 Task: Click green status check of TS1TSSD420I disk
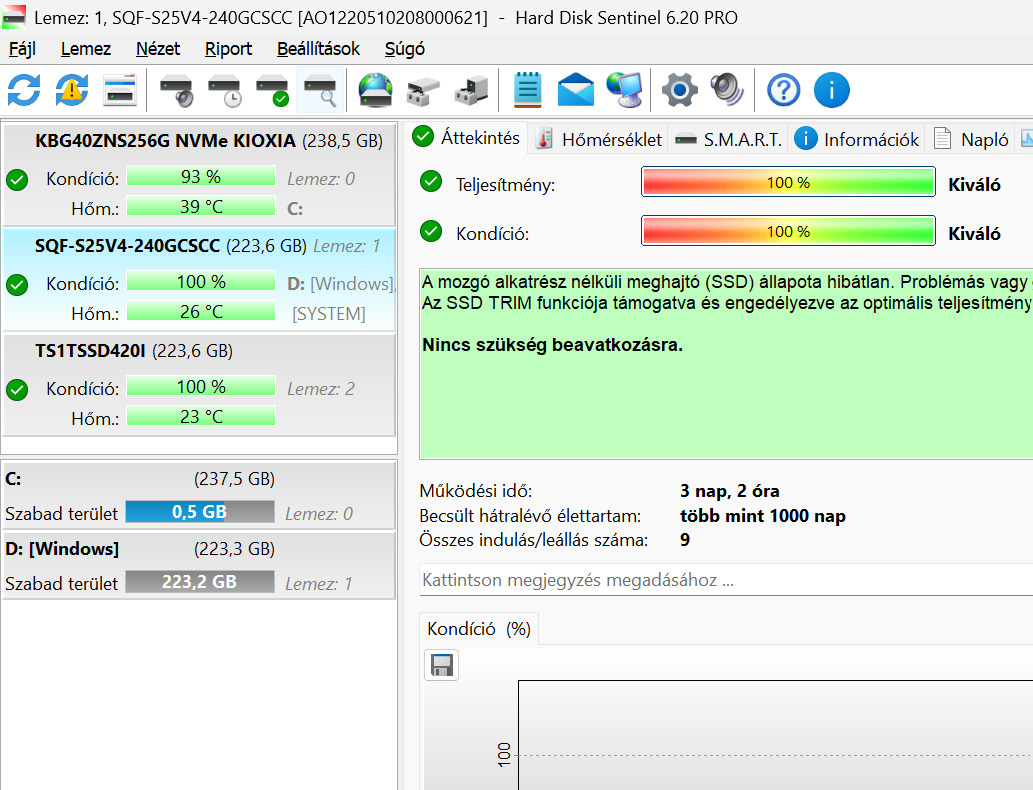pyautogui.click(x=17, y=390)
